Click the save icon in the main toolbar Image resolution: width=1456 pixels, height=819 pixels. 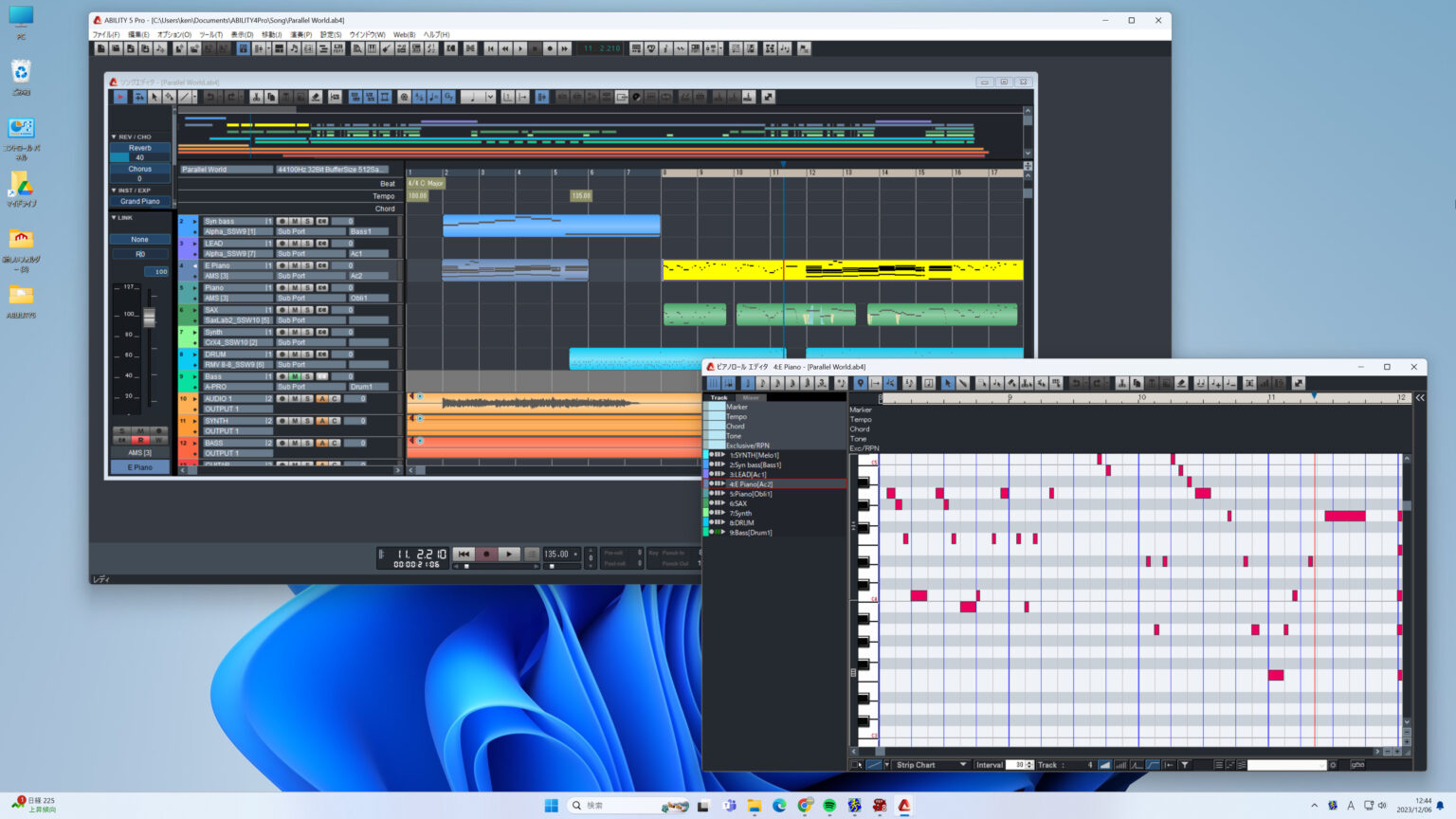[x=131, y=48]
